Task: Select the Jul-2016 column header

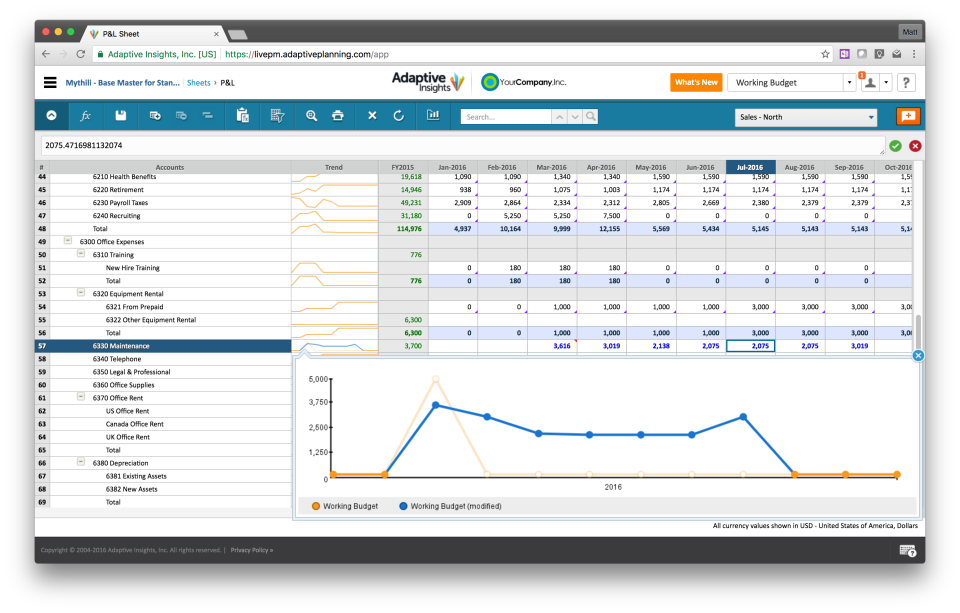Action: (748, 167)
